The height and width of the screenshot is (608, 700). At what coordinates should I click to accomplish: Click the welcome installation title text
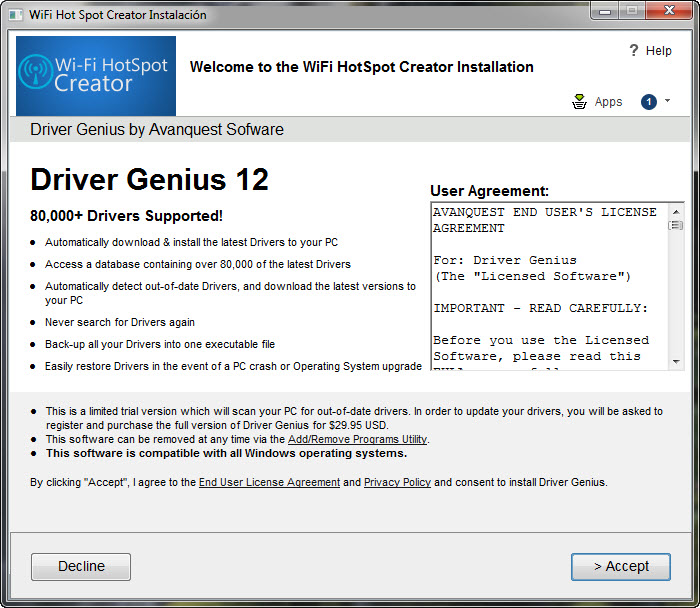(362, 67)
